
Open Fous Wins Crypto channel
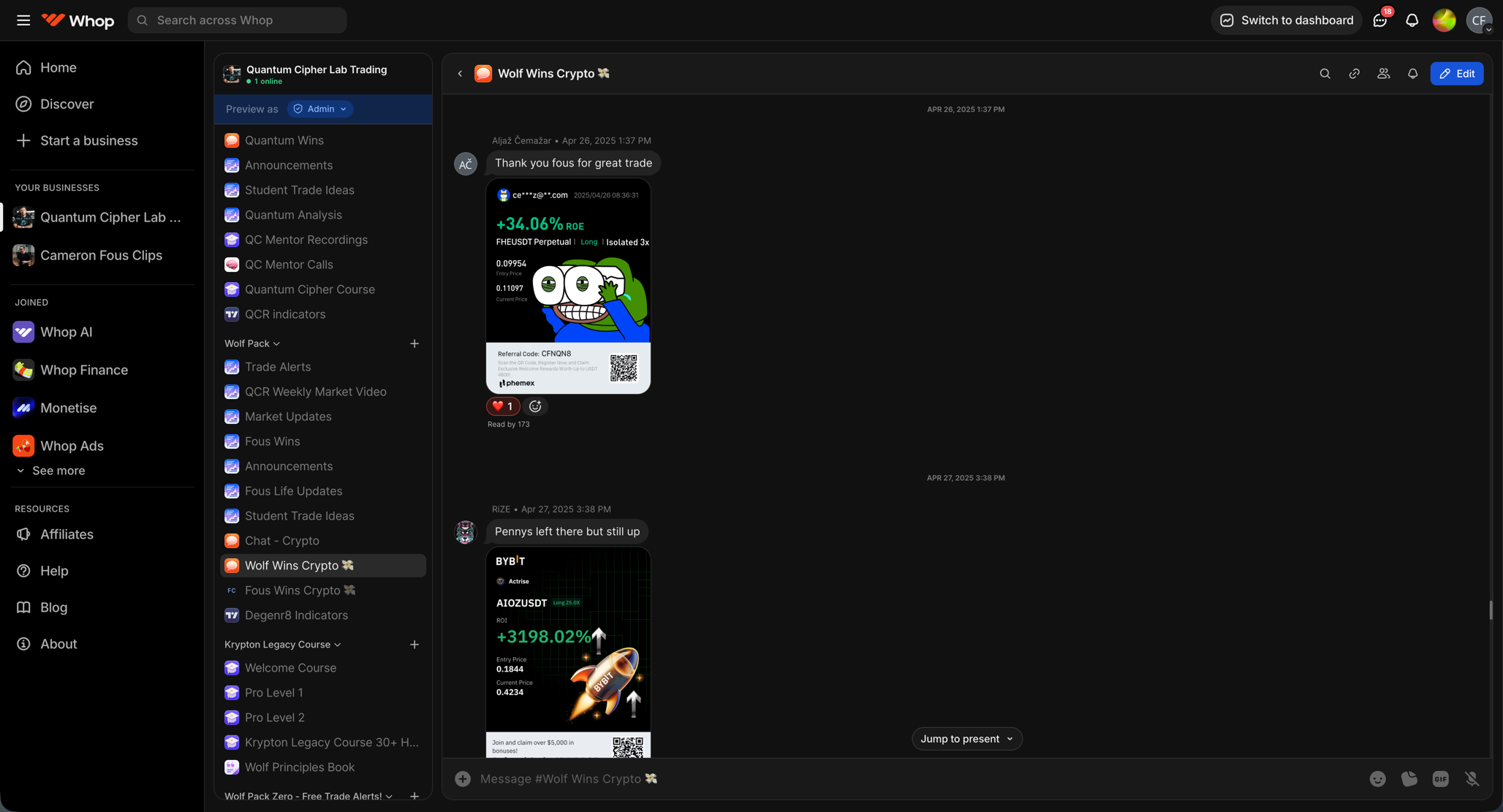(323, 591)
